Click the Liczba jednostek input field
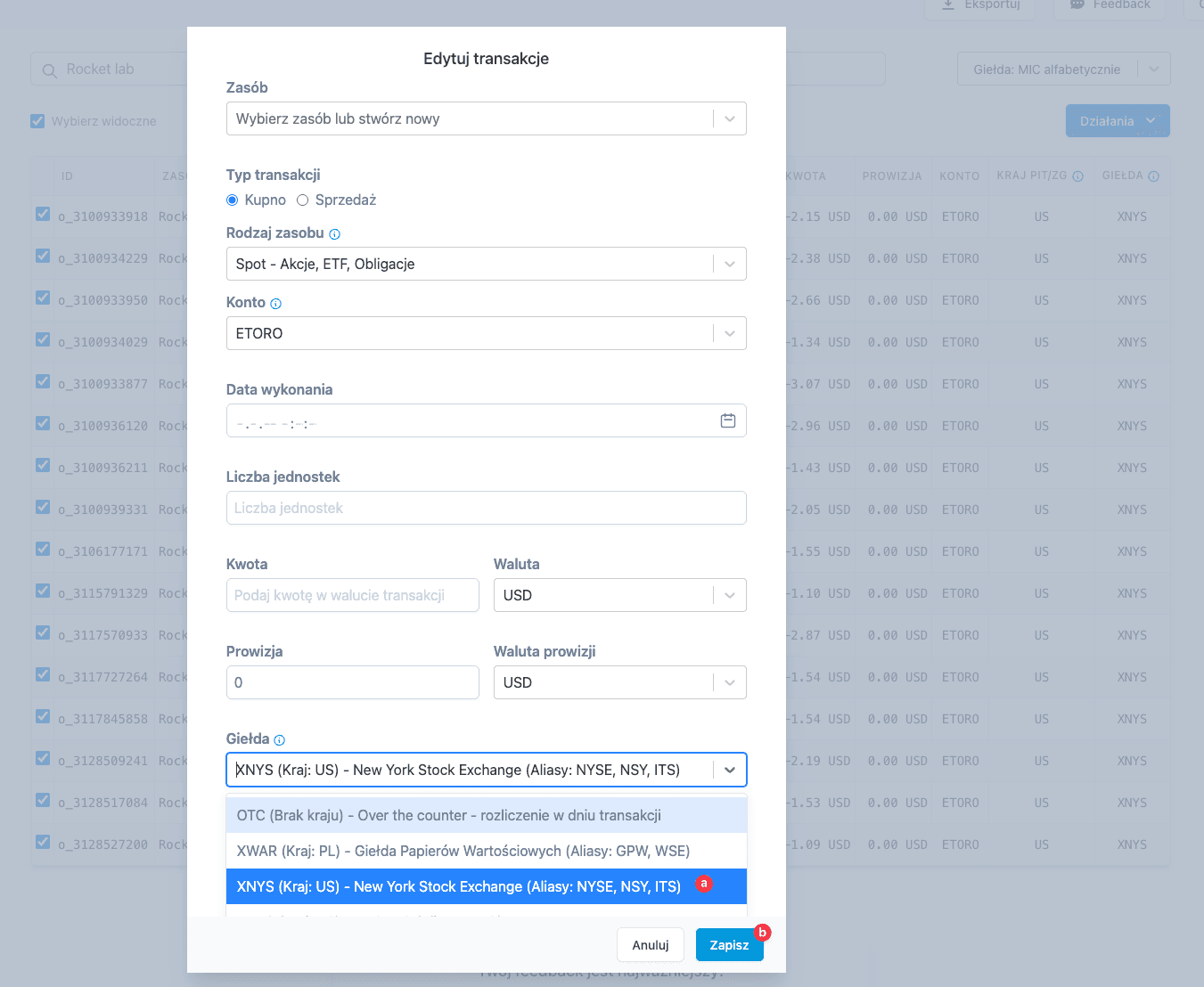This screenshot has height=987, width=1204. (x=486, y=508)
